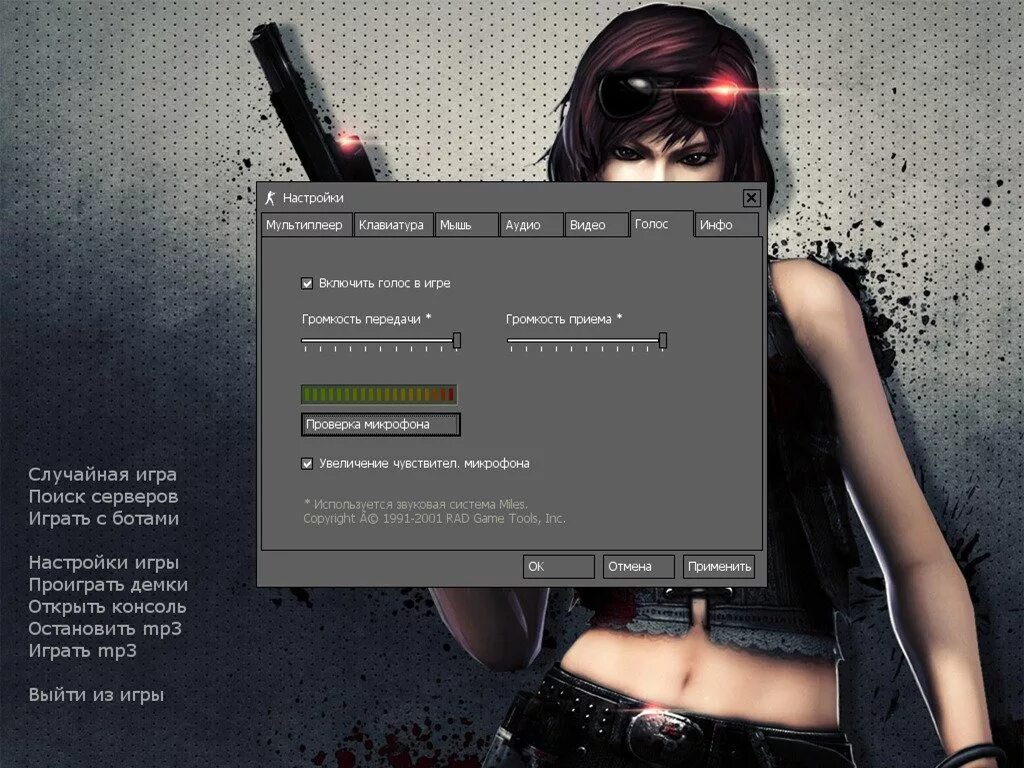The height and width of the screenshot is (768, 1024).
Task: Click the Отмена button
Action: tap(638, 566)
